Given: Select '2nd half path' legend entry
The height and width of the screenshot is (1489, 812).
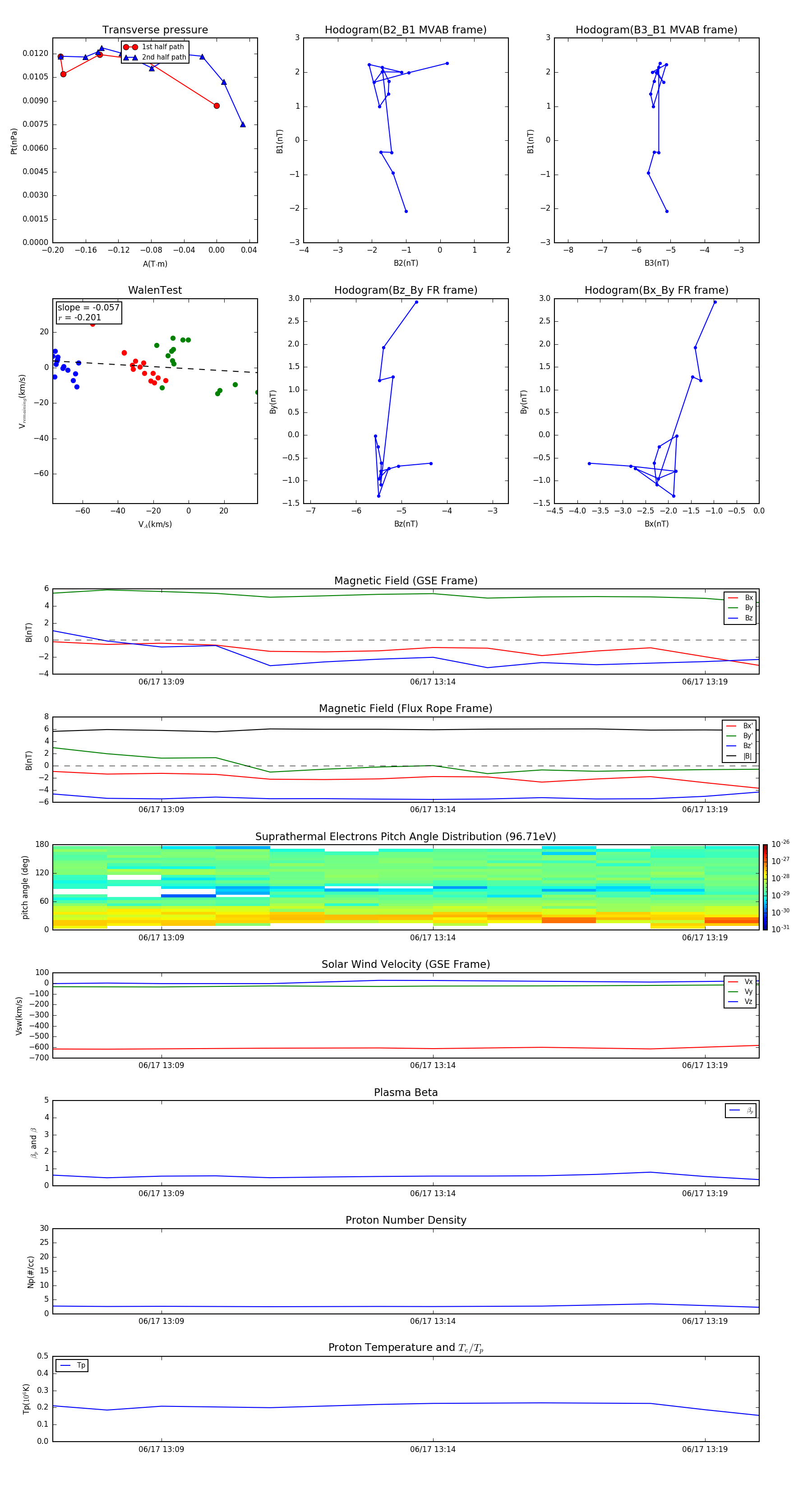Looking at the screenshot, I should click(x=155, y=57).
